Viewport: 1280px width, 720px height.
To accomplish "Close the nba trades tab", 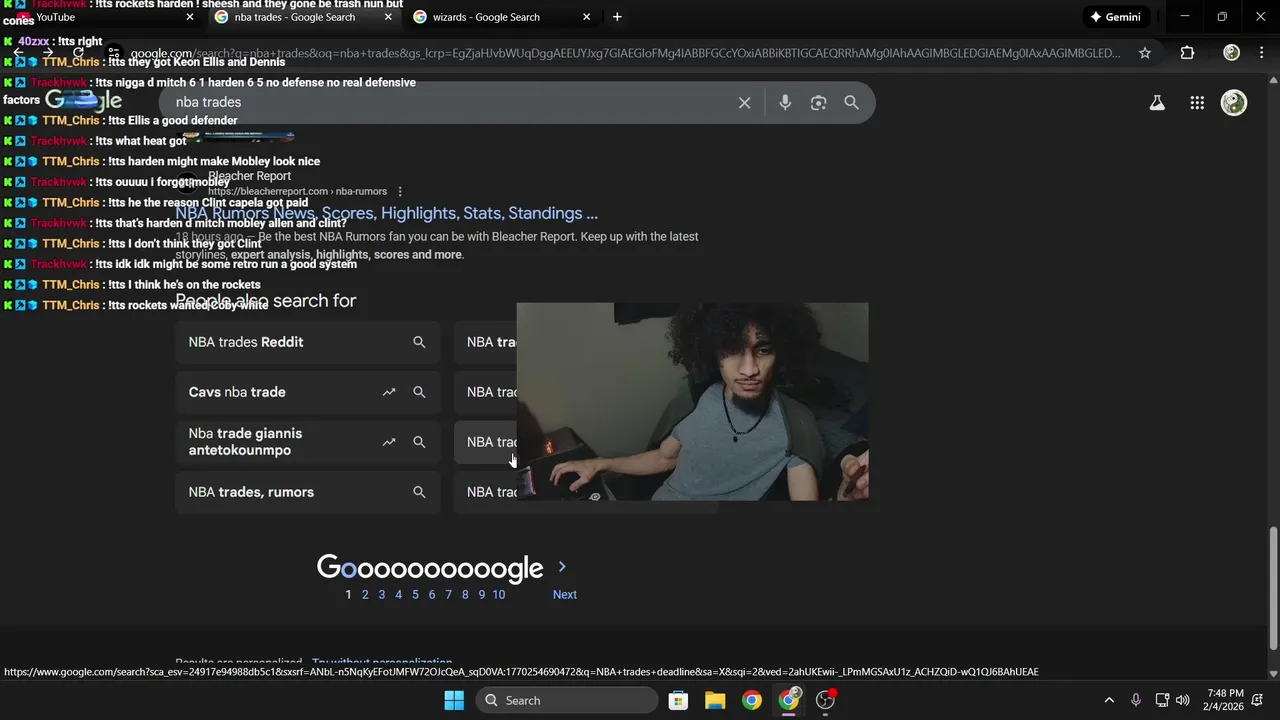I will (x=388, y=17).
